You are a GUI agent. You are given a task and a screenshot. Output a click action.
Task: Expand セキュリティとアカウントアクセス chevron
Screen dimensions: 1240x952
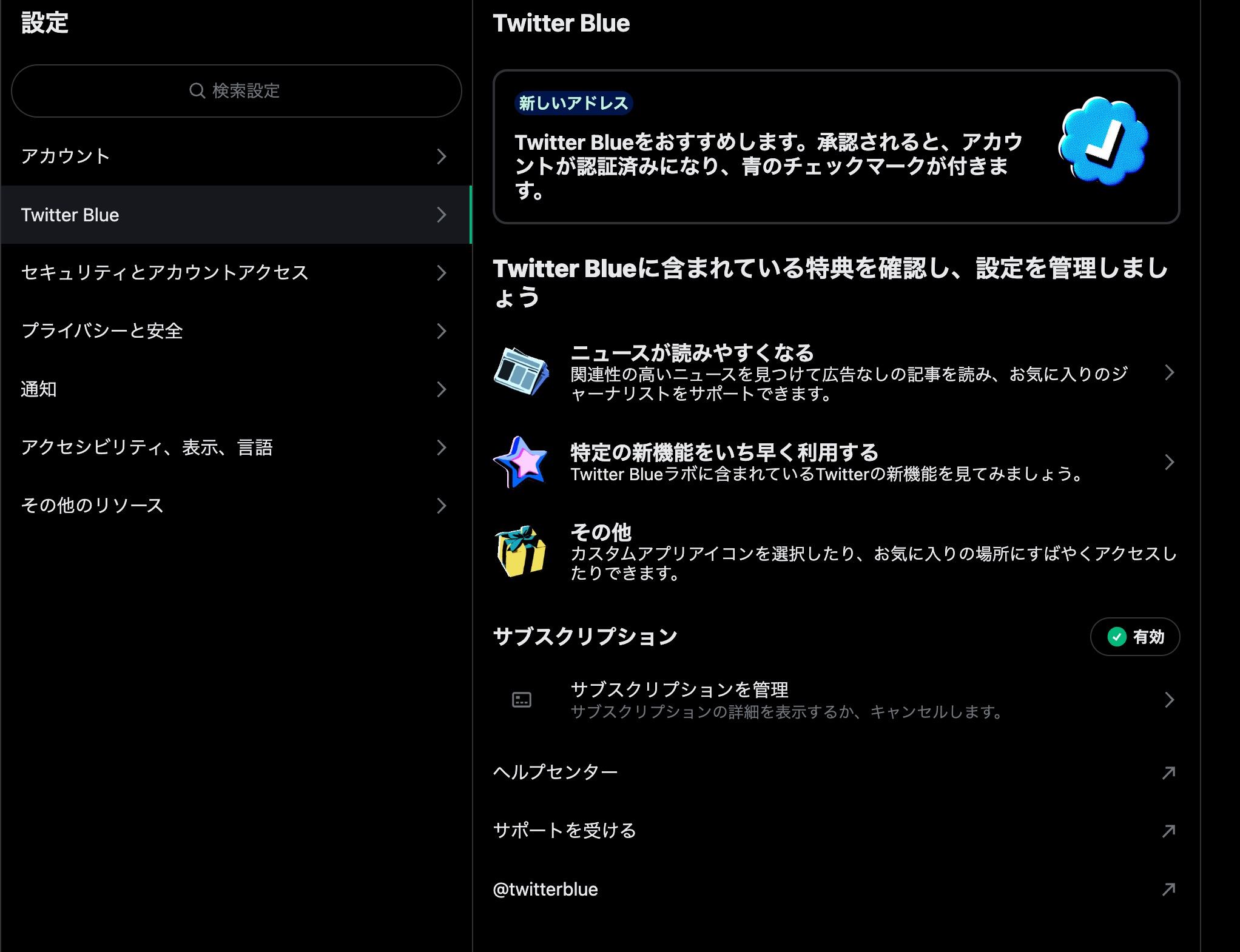click(442, 273)
